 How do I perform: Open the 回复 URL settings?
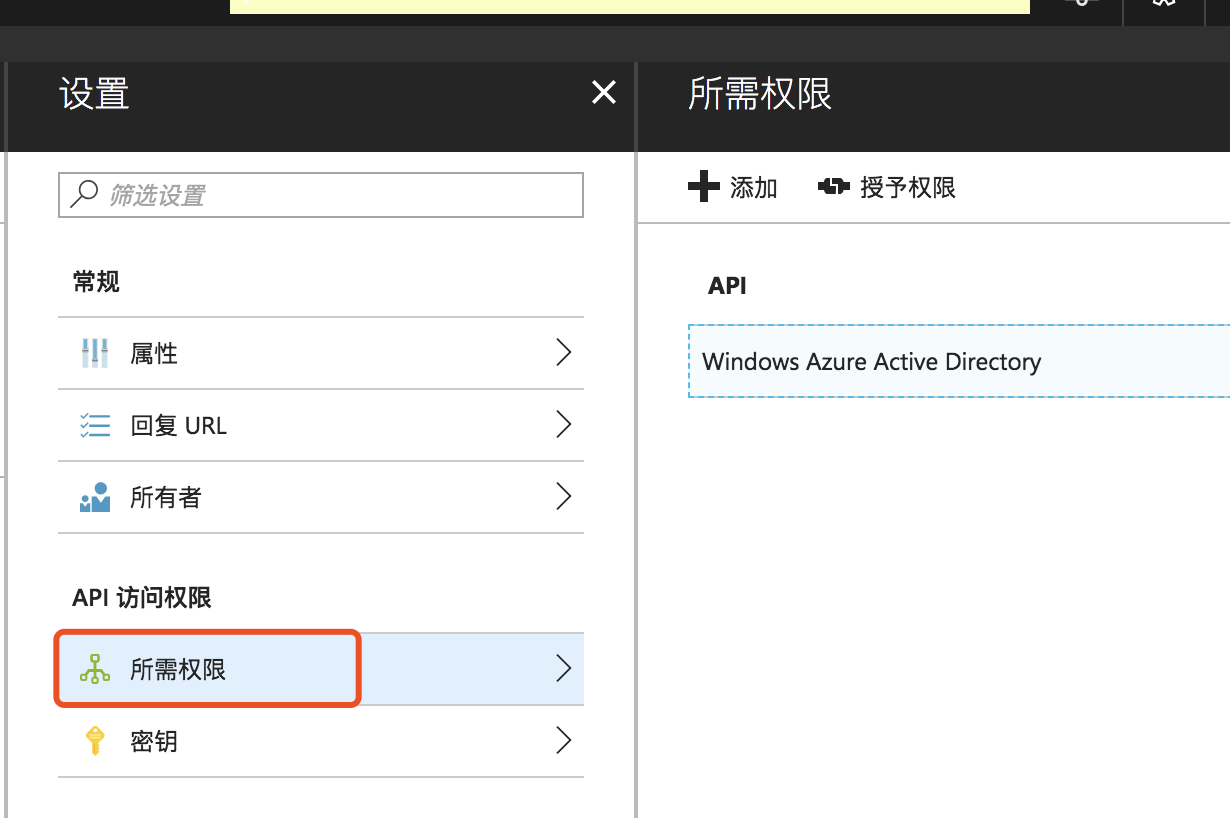(321, 425)
